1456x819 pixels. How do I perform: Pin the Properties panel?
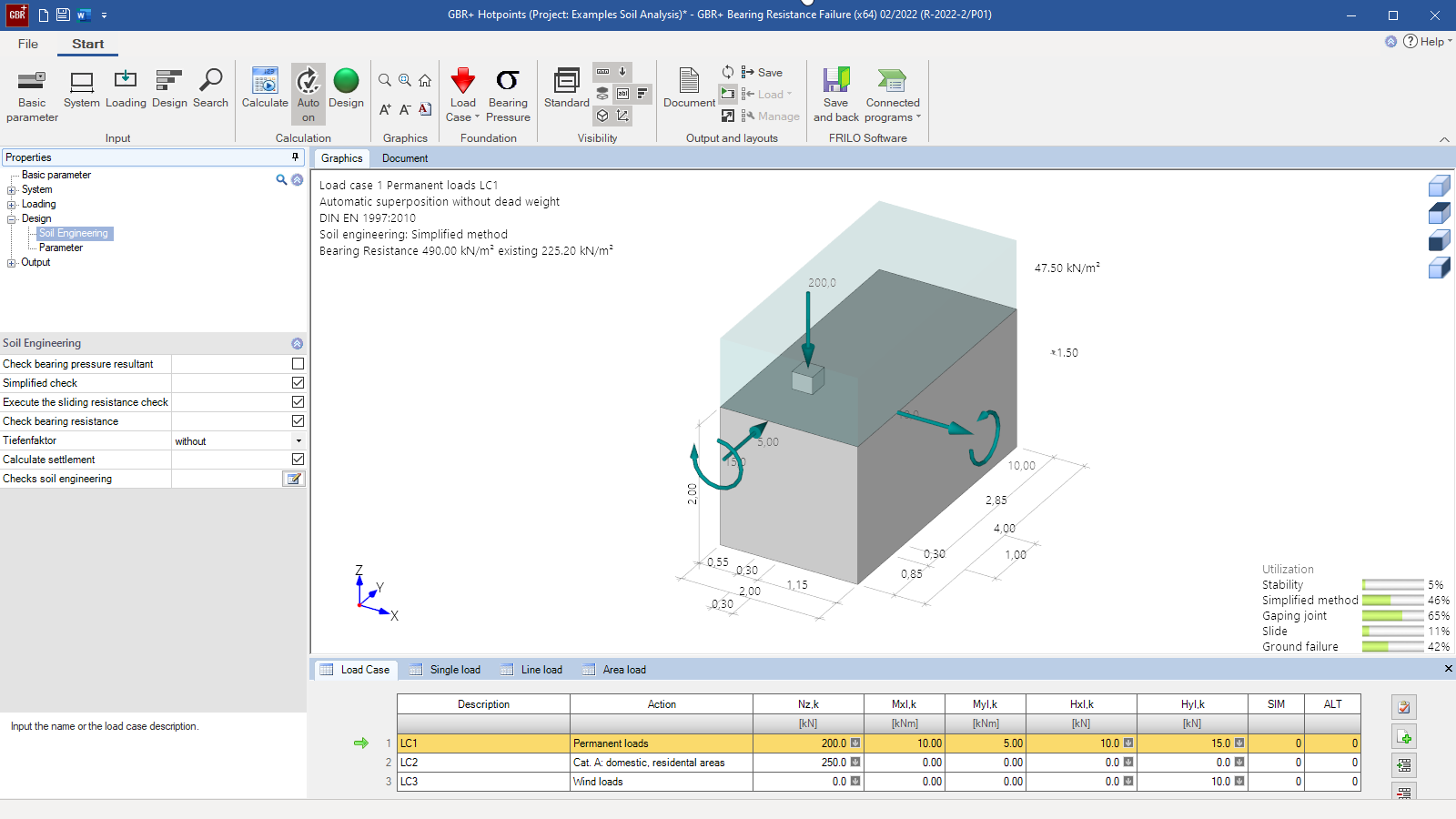[295, 157]
